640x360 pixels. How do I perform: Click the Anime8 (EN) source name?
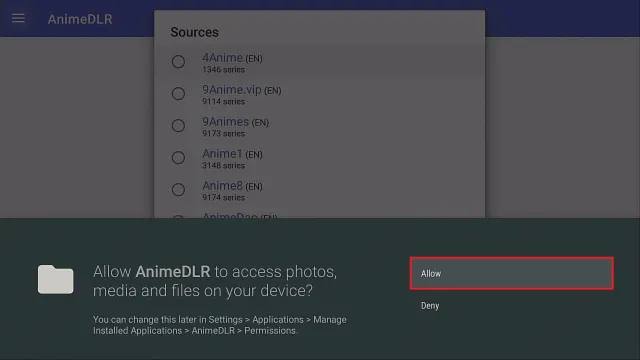[232, 186]
